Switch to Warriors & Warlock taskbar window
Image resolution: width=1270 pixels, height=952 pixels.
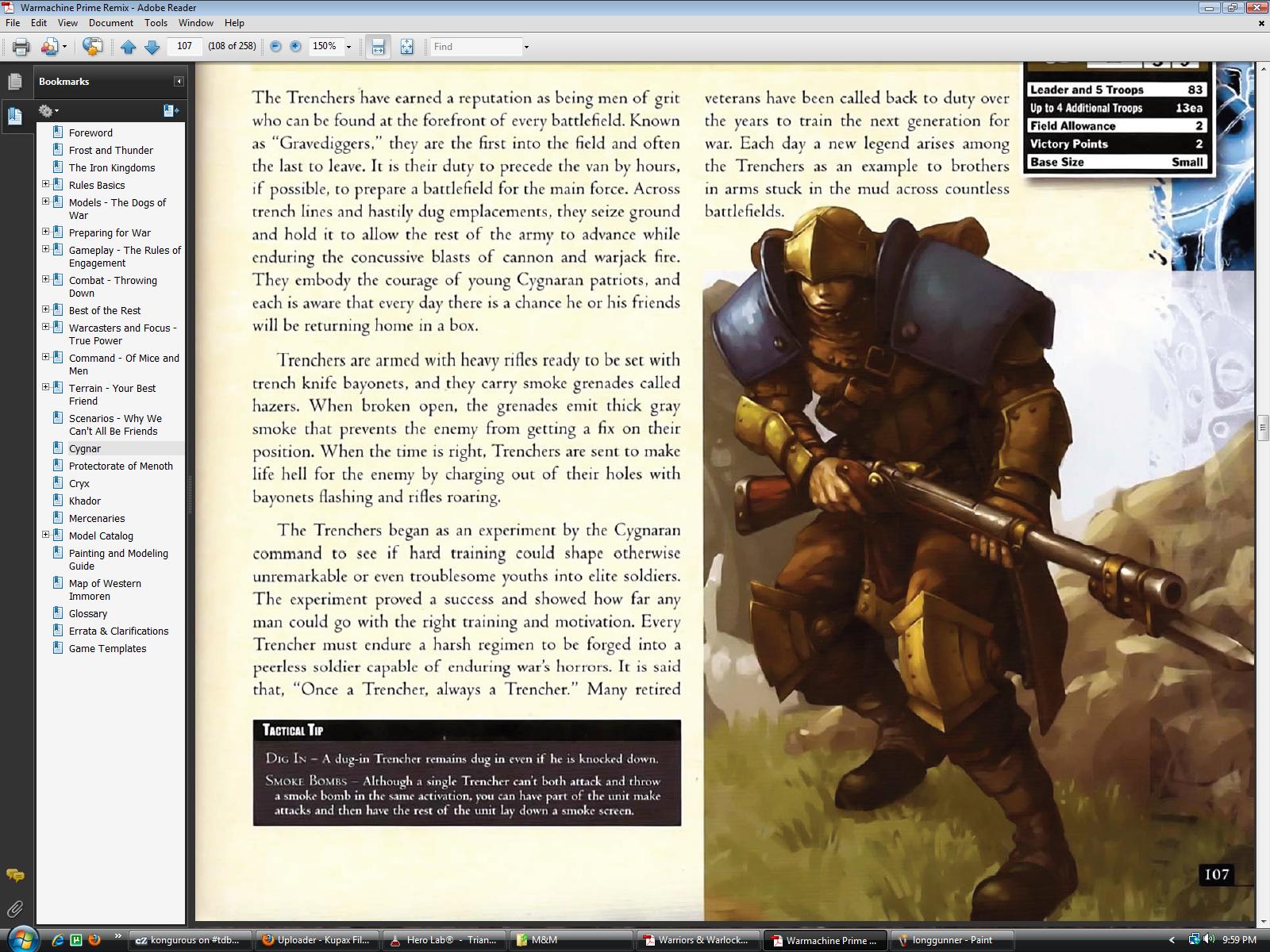(x=698, y=940)
